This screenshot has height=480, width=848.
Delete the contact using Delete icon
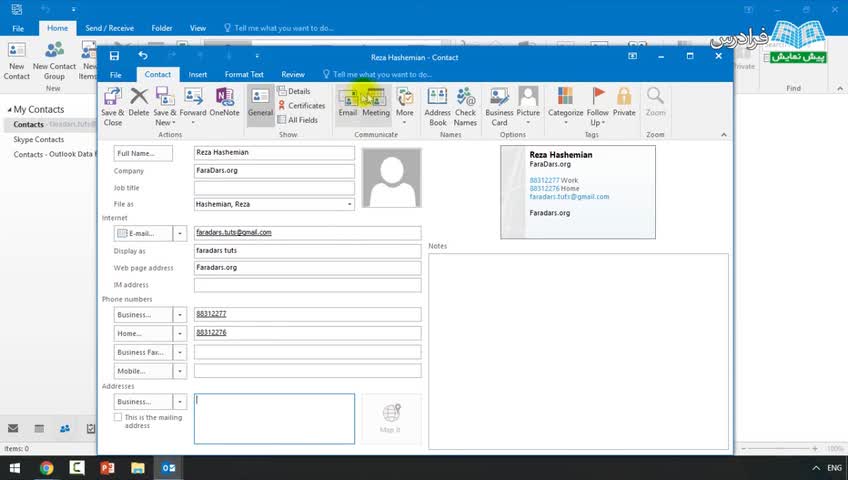138,102
